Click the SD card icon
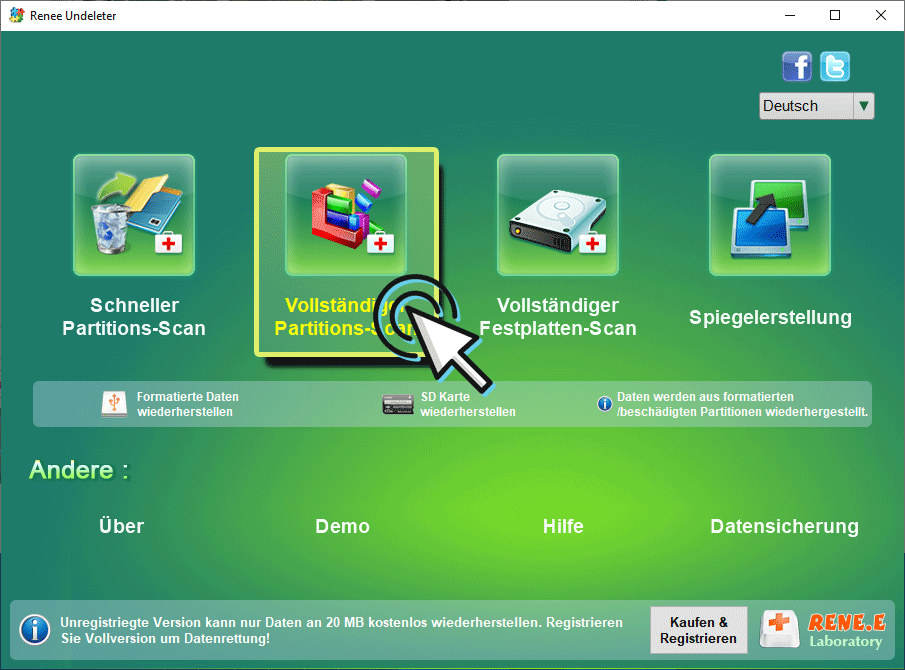Screen dimensions: 905x670 398,404
